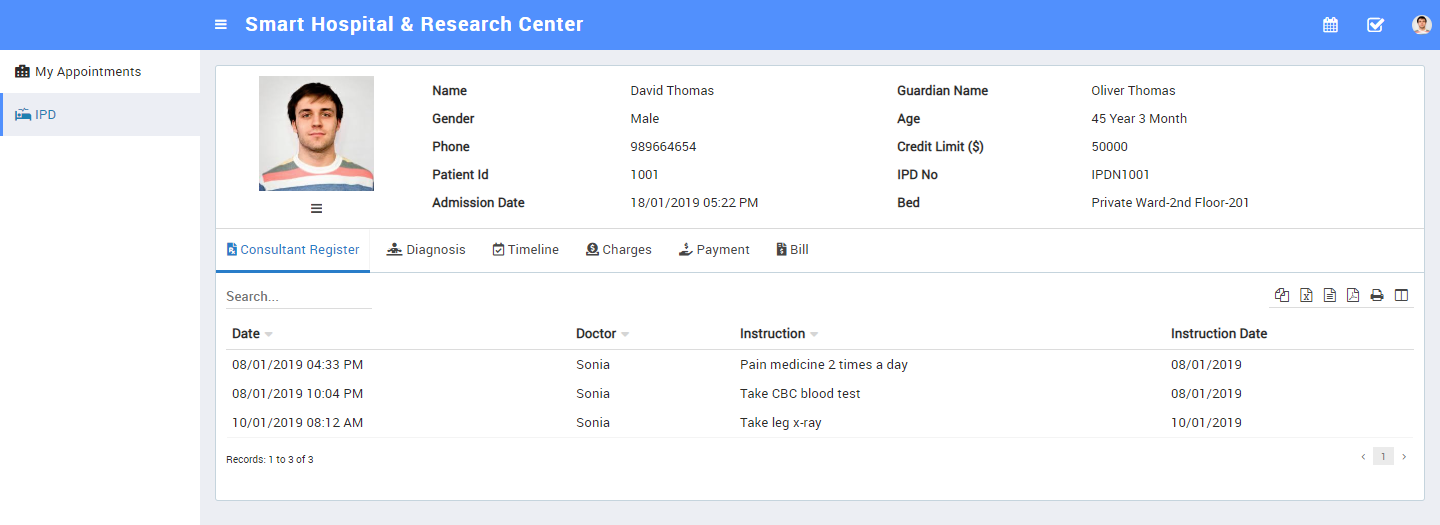Click IPD number IPDN1001
This screenshot has height=525, width=1440.
point(1120,175)
